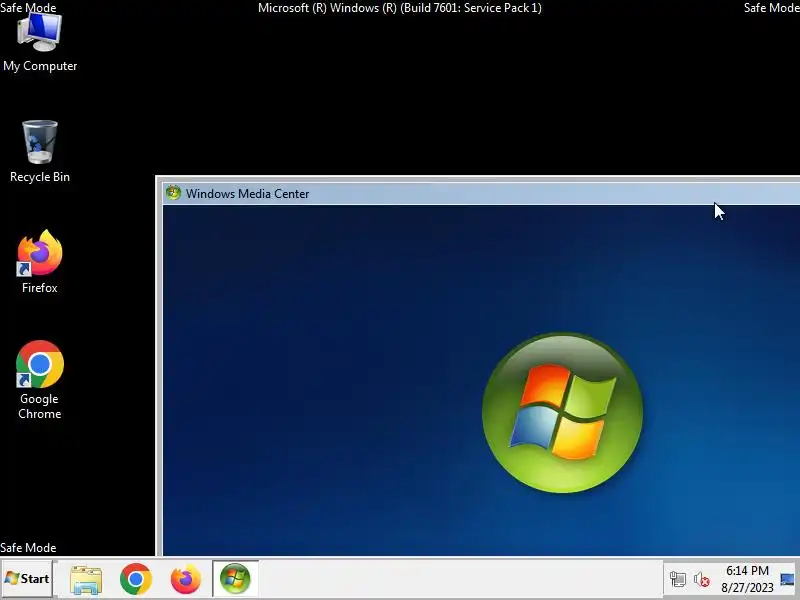Click the Start button
Screen dimensions: 800x600
tap(27, 579)
